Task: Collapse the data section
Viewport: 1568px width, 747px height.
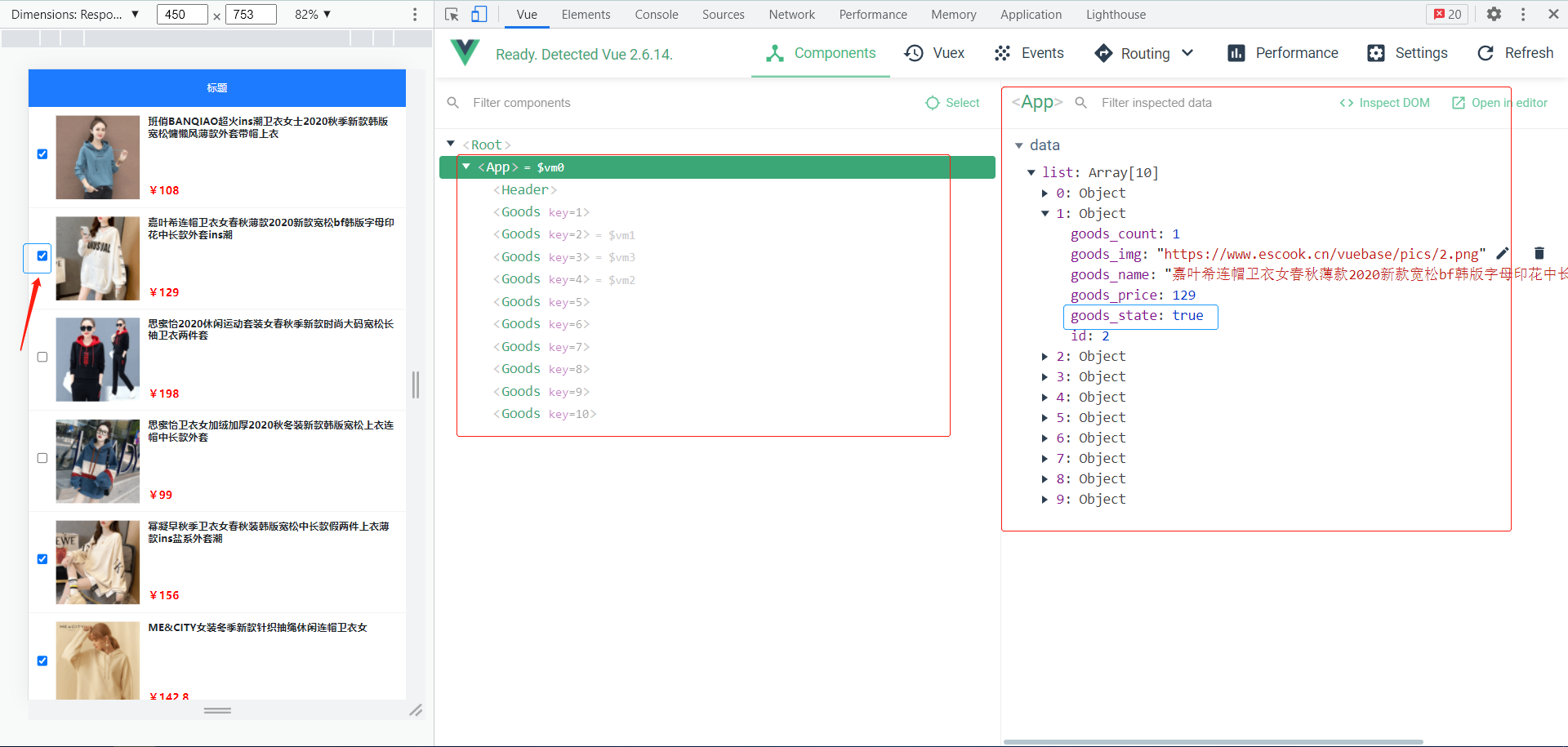Action: pos(1019,145)
